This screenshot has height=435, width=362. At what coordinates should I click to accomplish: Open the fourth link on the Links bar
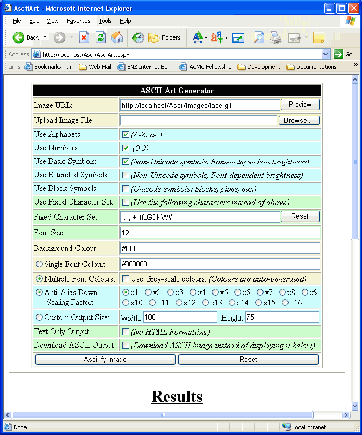(x=205, y=67)
